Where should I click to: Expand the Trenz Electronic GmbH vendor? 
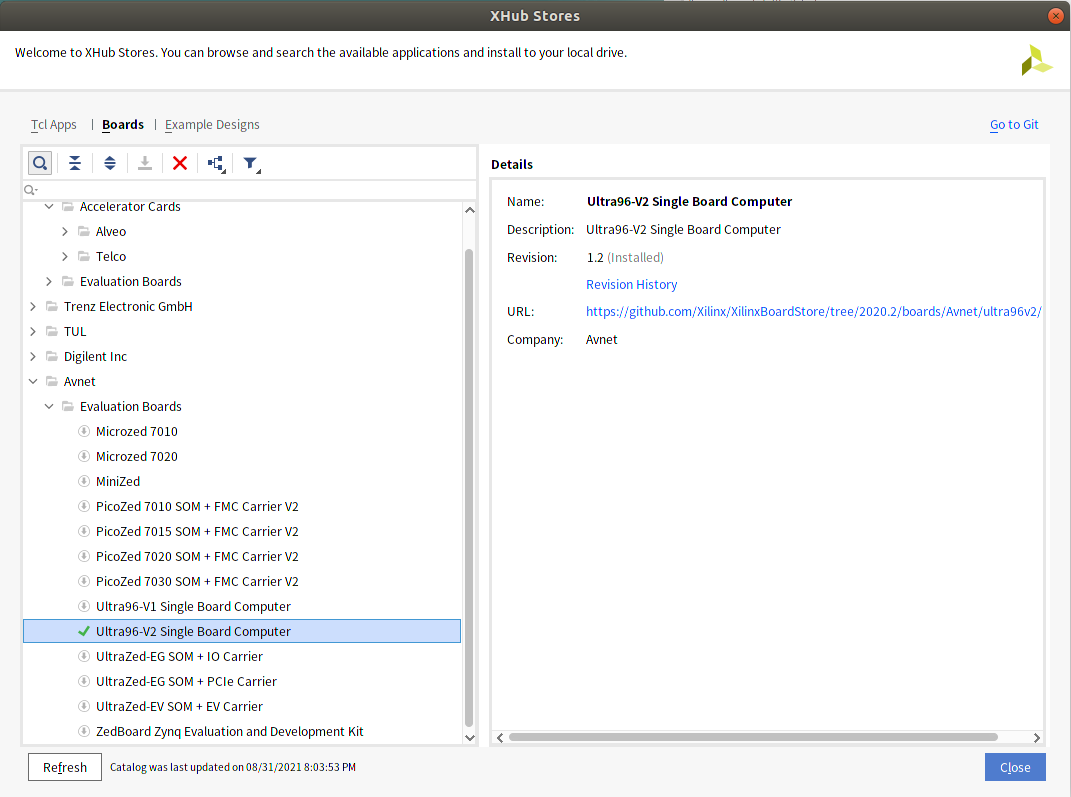point(33,307)
